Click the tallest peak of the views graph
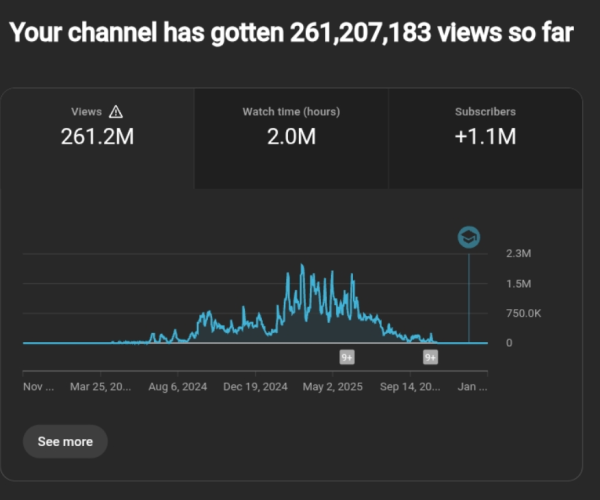Viewport: 600px width, 500px height. pos(302,268)
